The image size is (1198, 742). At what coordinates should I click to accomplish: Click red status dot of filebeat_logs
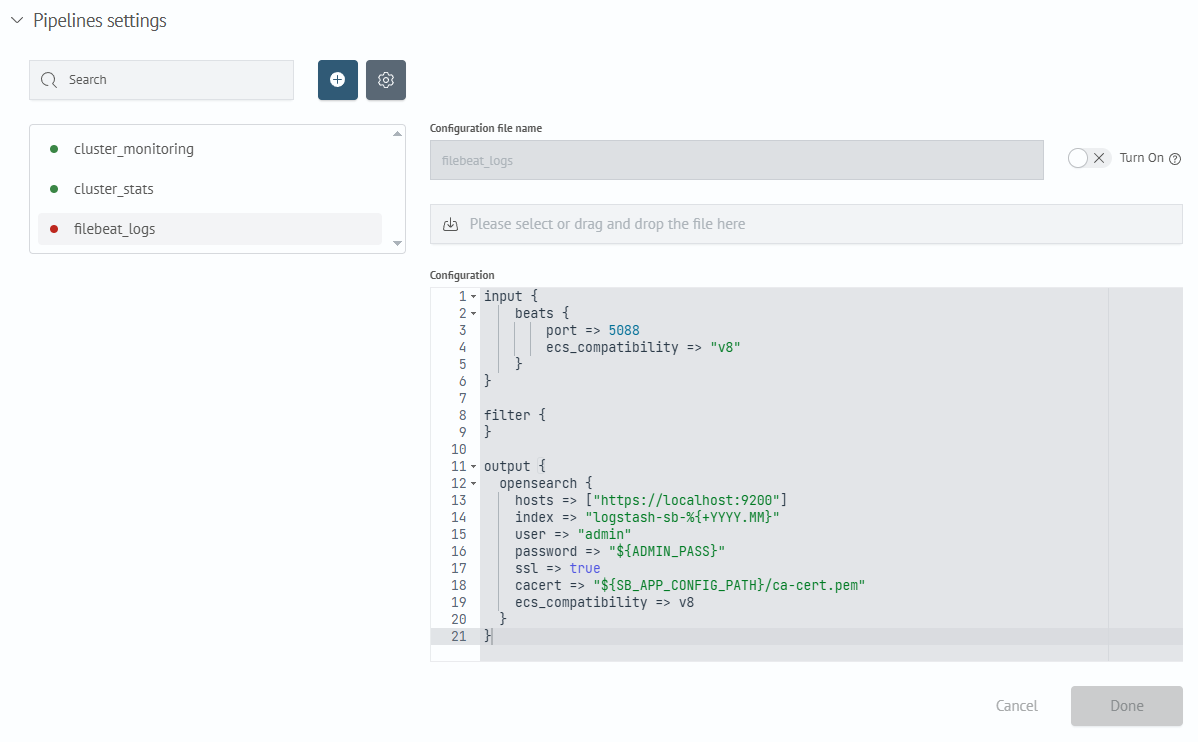tap(54, 229)
